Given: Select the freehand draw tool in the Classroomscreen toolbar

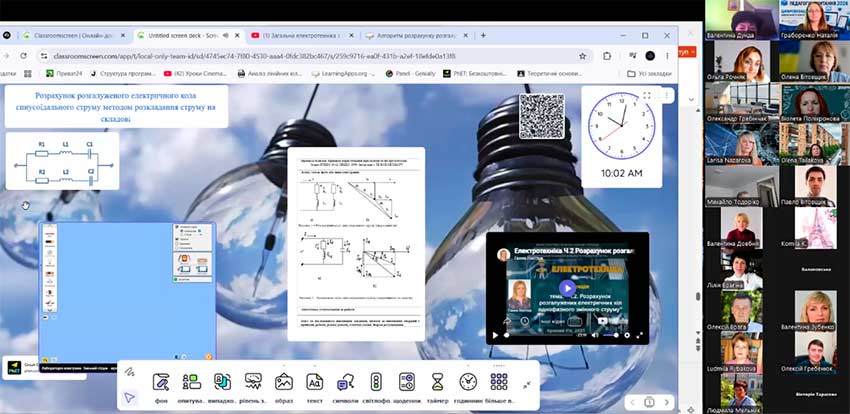Looking at the screenshot, I should click(x=129, y=372).
